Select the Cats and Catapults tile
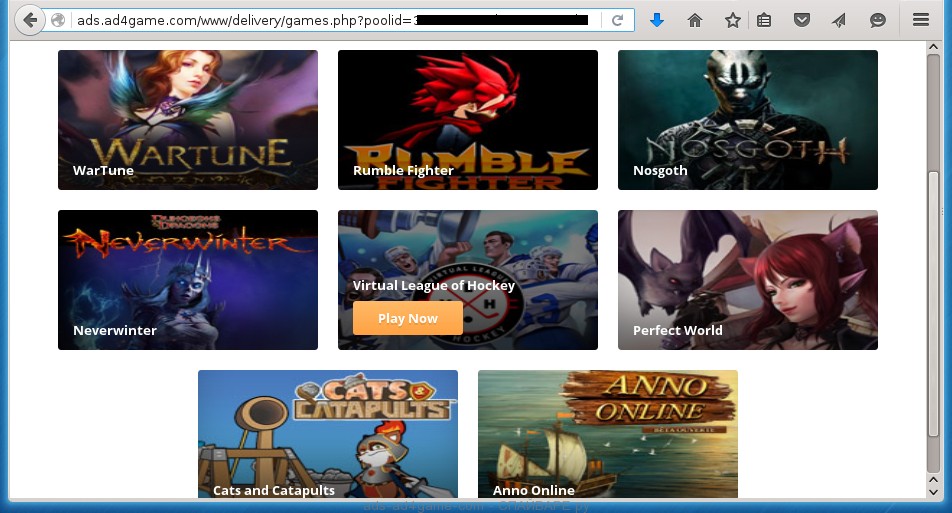 [x=328, y=434]
